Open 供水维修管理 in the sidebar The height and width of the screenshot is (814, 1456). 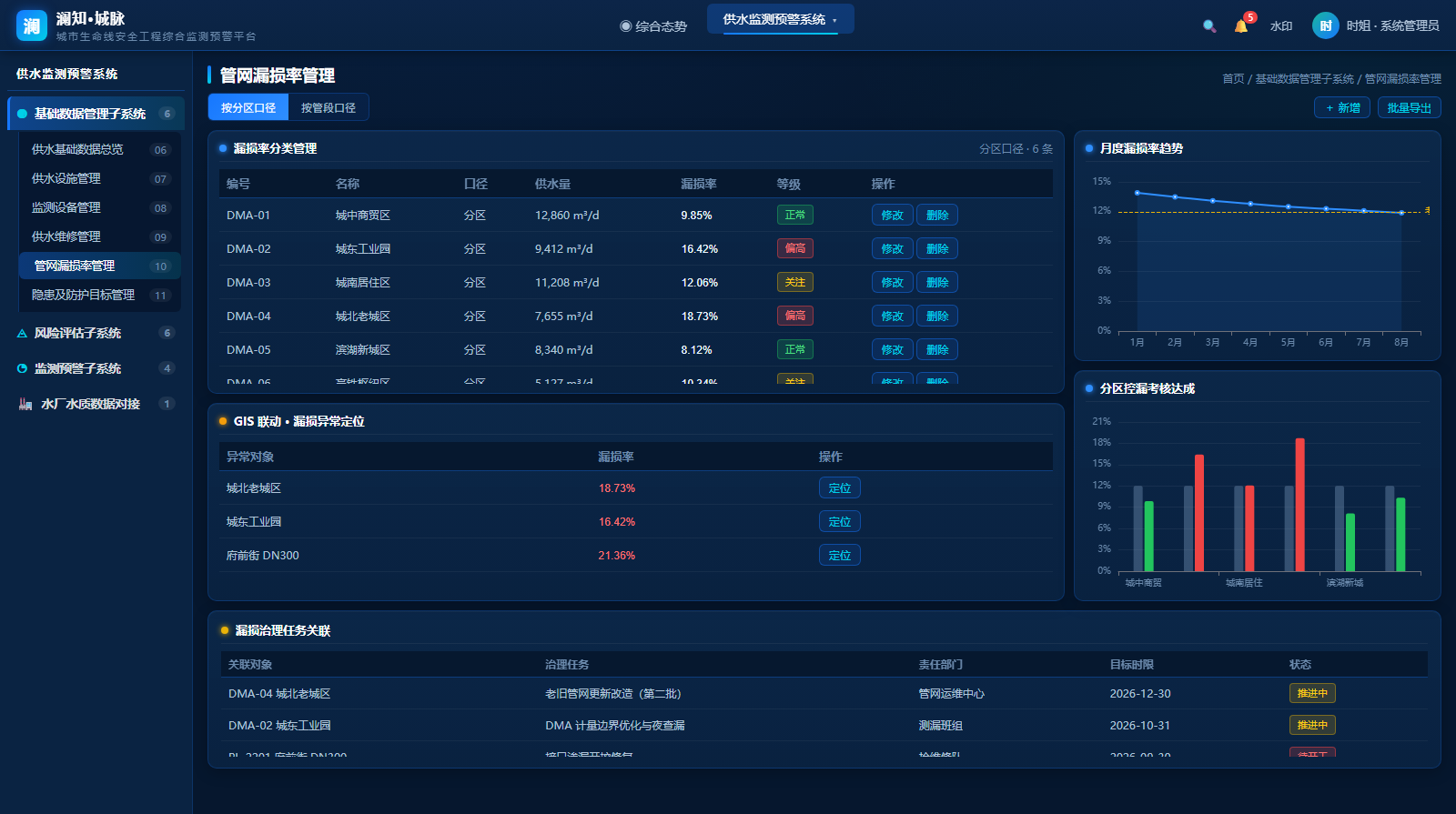point(99,236)
